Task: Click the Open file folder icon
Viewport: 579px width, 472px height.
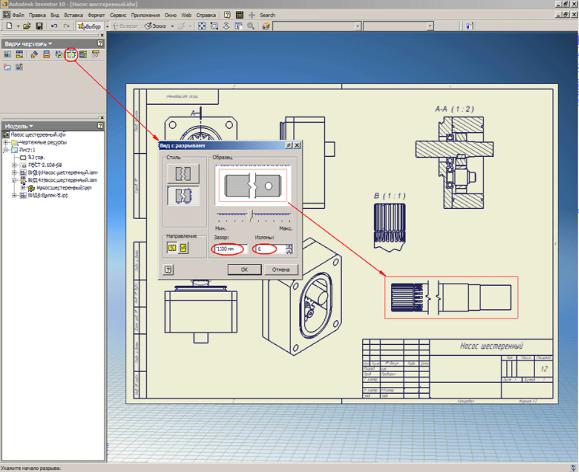Action: (27, 26)
